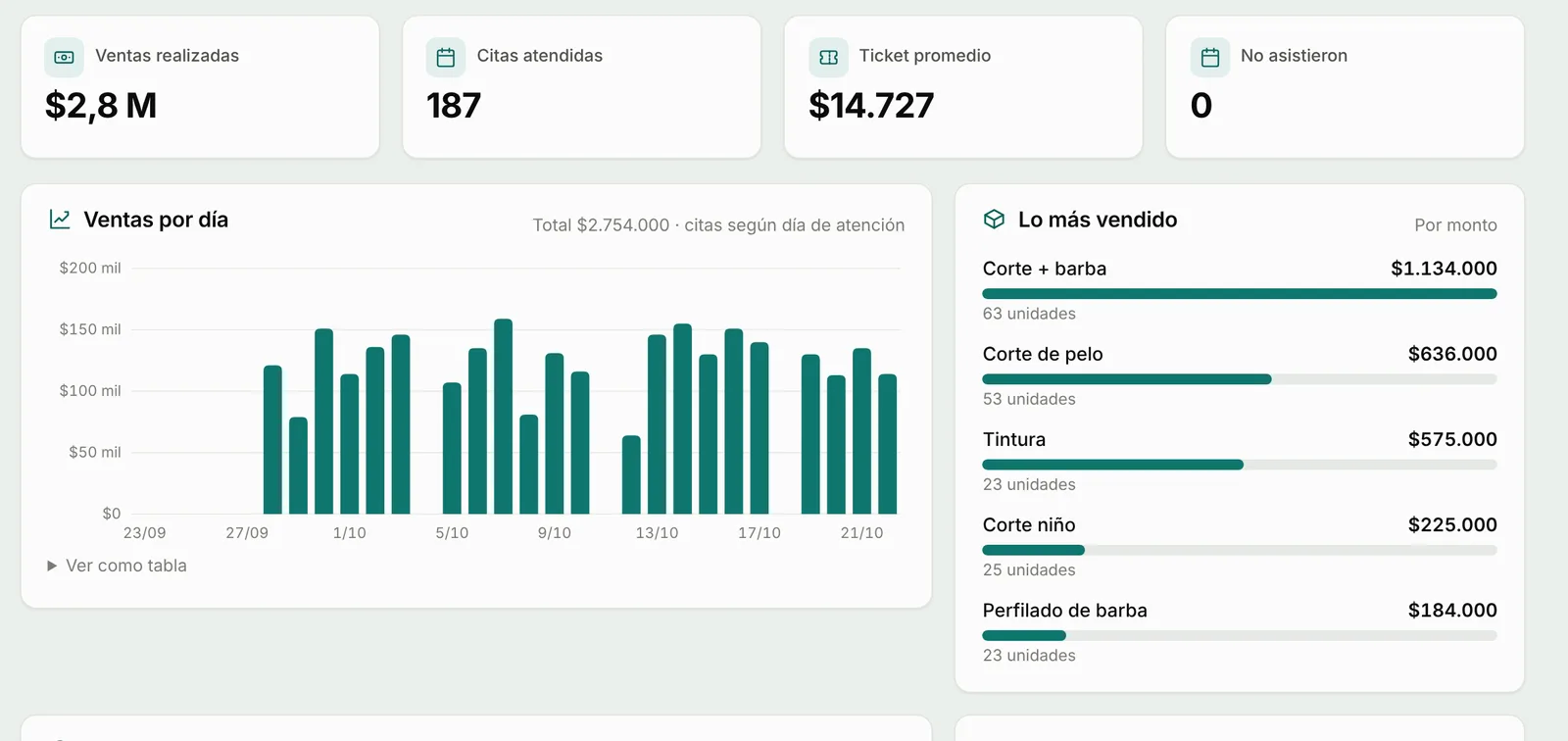The width and height of the screenshot is (1568, 741).
Task: Click the calendar icon beside Citas atendidas
Action: tap(446, 58)
